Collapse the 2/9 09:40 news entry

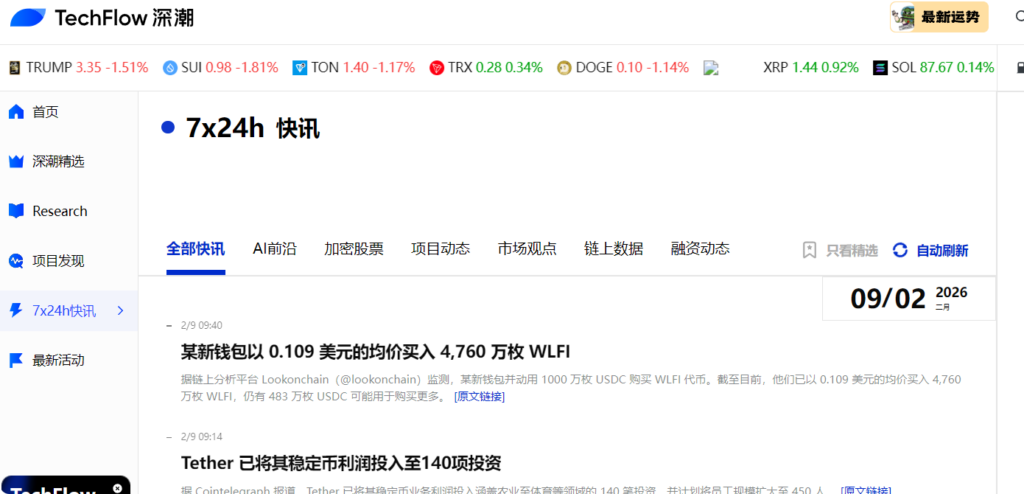(168, 325)
